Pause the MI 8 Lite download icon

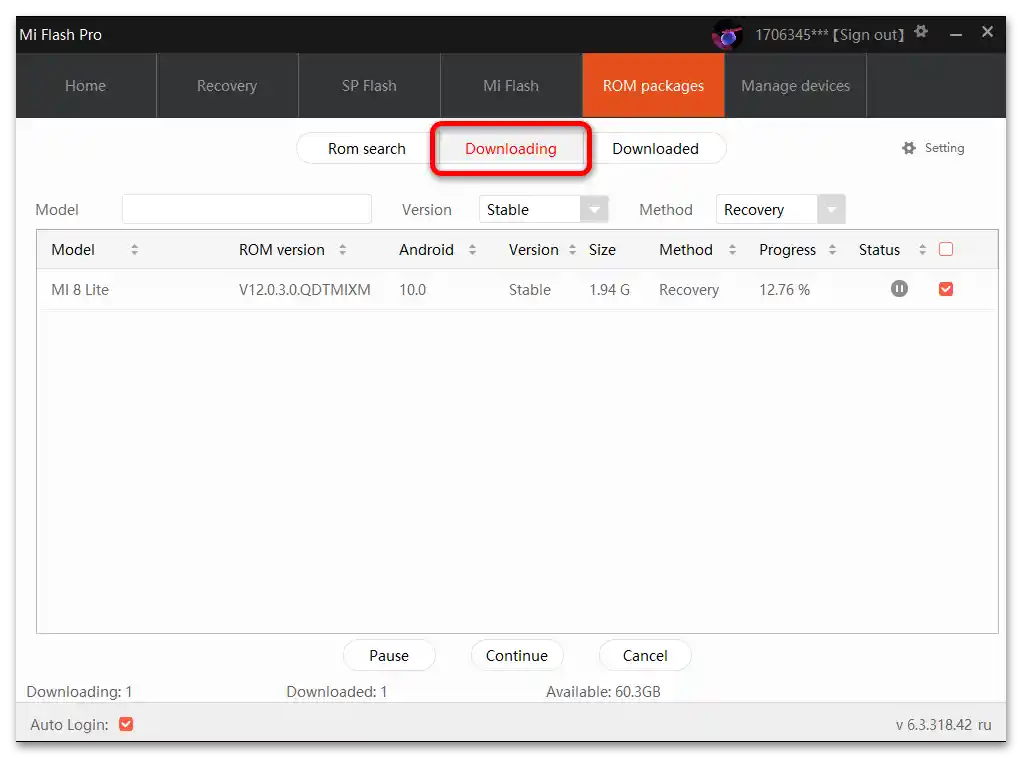point(899,289)
